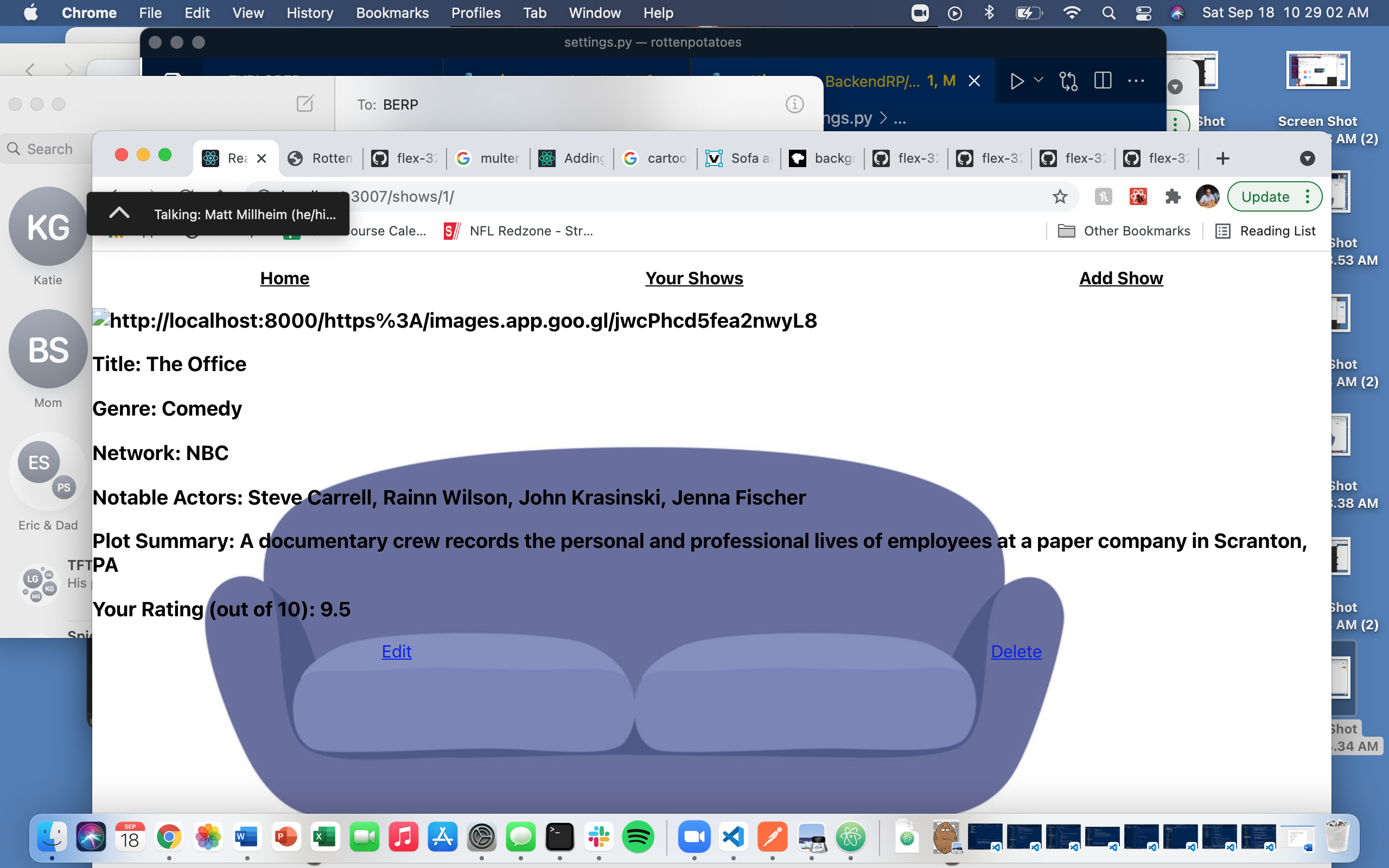Viewport: 1389px width, 868px height.
Task: Expand the Zoom Talking indicator chevron
Action: [119, 214]
